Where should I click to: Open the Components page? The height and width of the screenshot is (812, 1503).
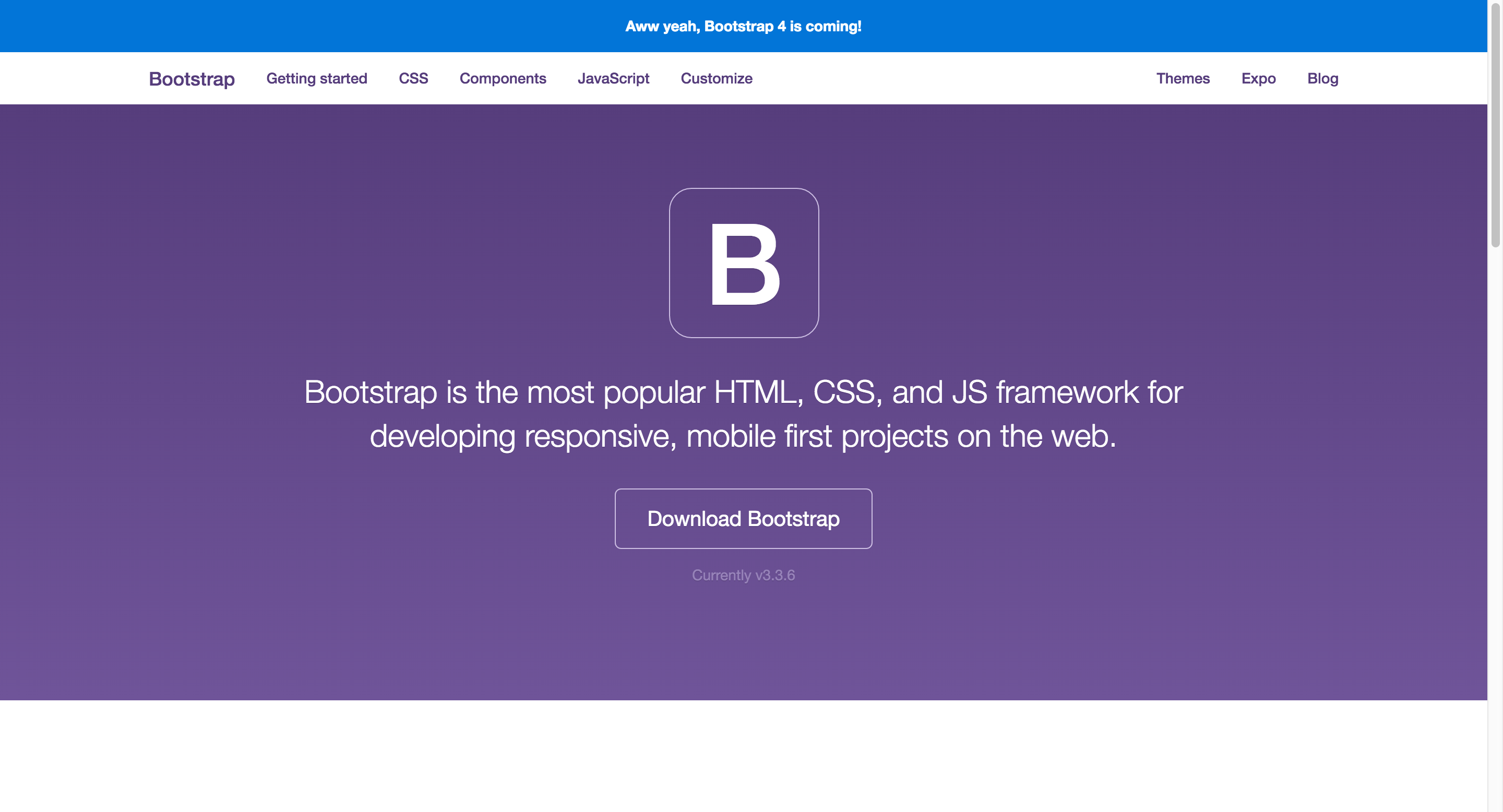click(x=503, y=79)
